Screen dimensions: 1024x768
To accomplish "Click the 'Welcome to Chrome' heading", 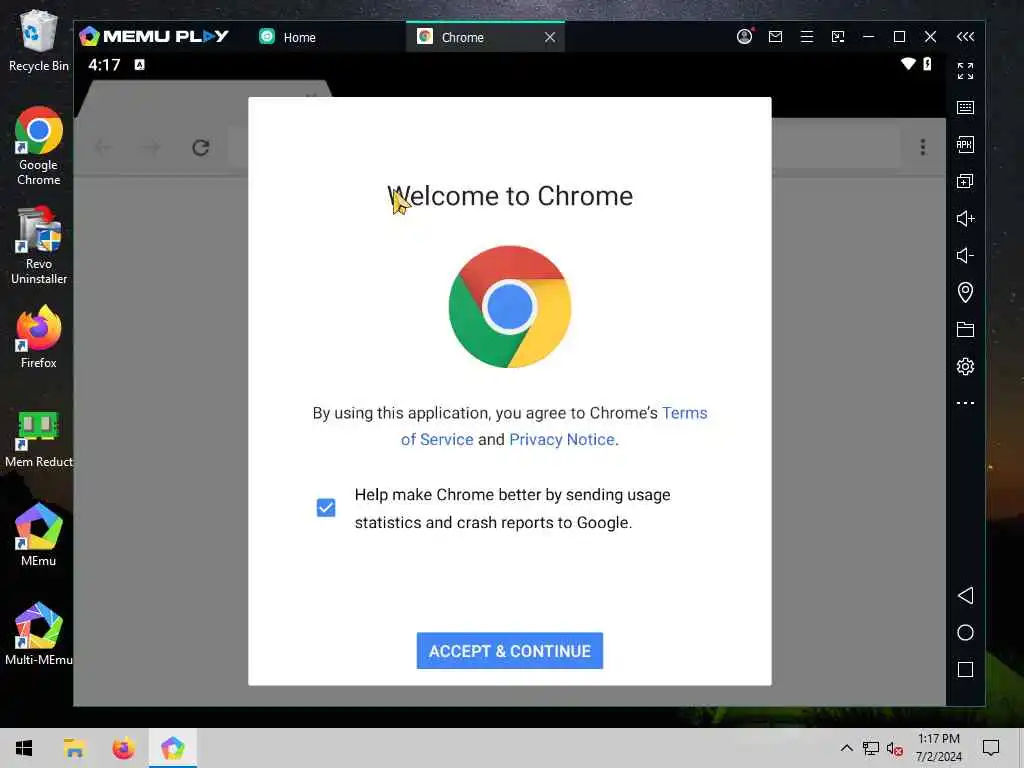I will tap(510, 196).
